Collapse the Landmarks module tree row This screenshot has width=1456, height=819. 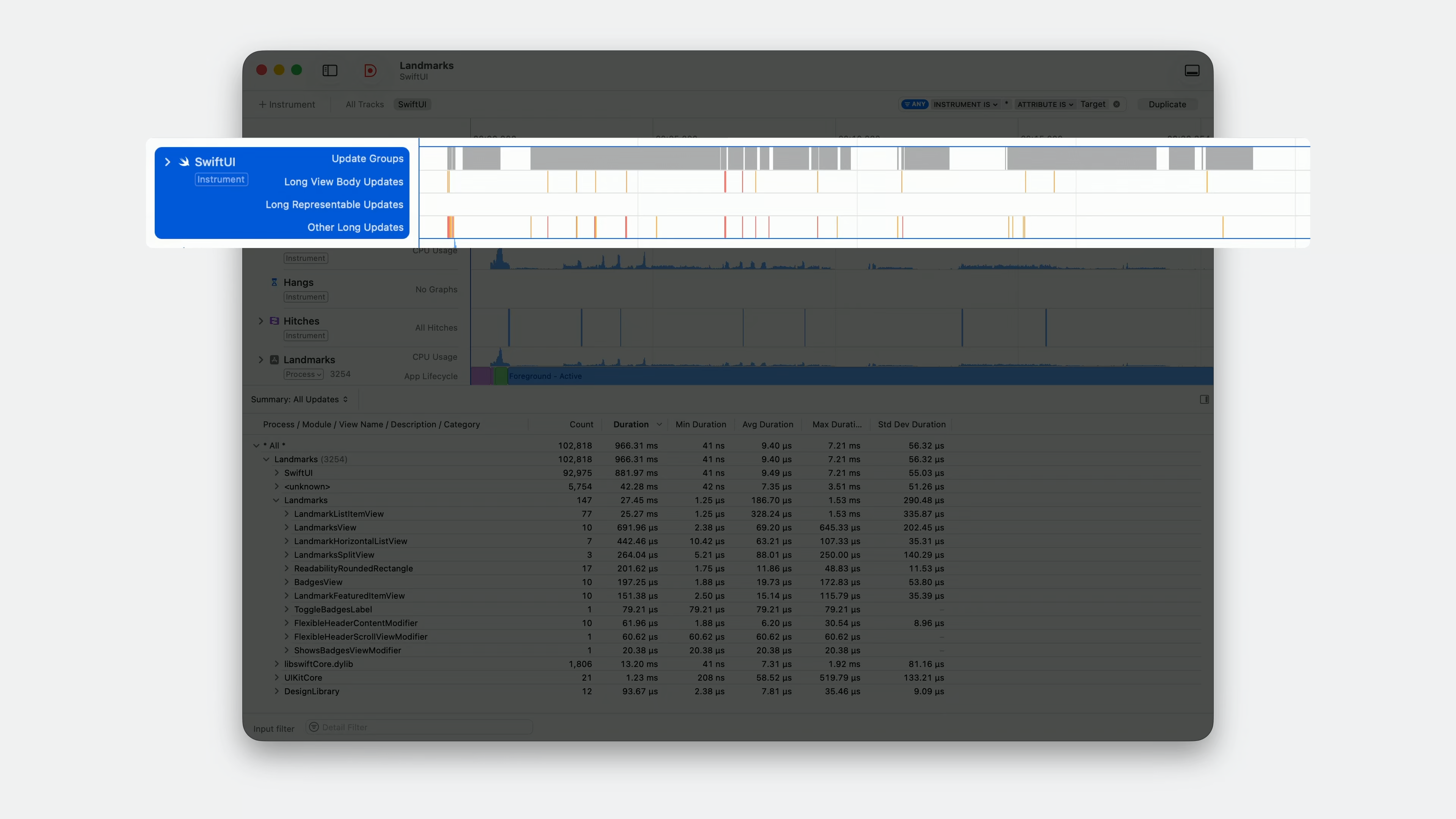276,500
